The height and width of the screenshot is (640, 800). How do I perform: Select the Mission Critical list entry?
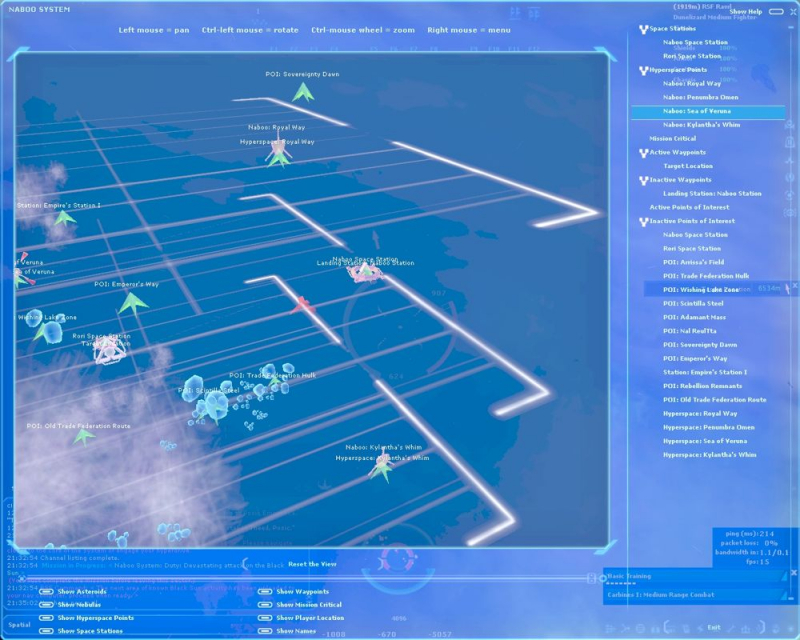pos(672,139)
